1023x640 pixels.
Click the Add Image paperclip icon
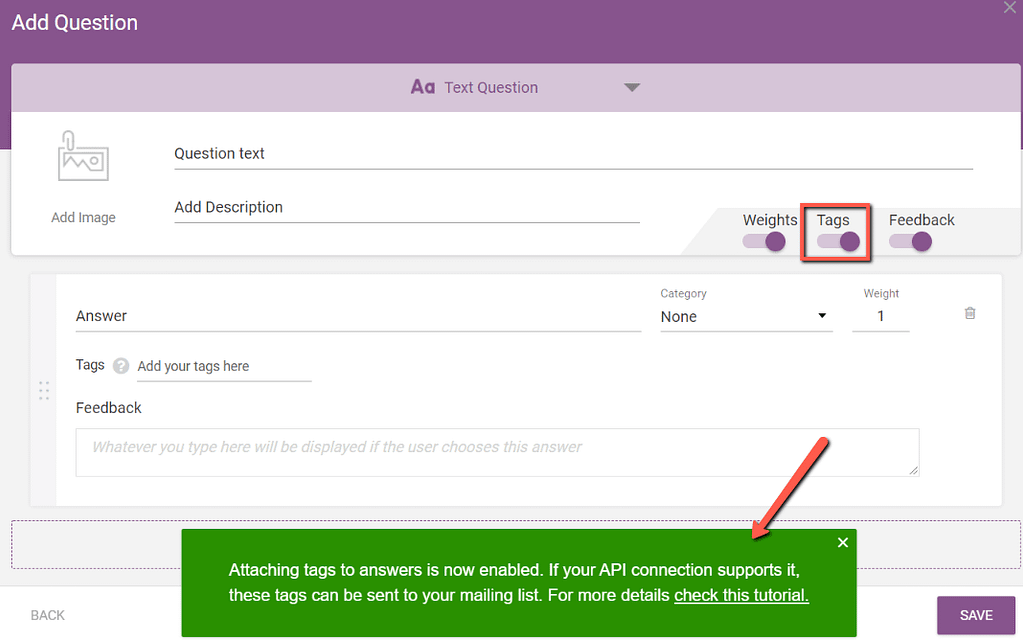coord(83,158)
